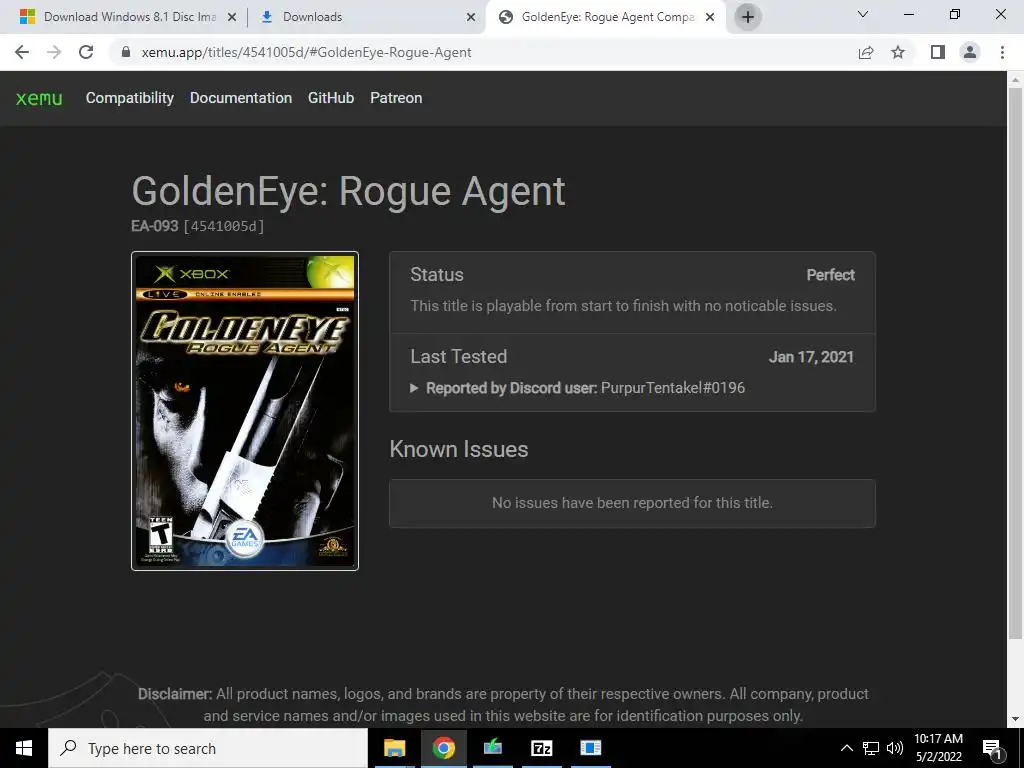Click the address bar URL

click(x=306, y=52)
